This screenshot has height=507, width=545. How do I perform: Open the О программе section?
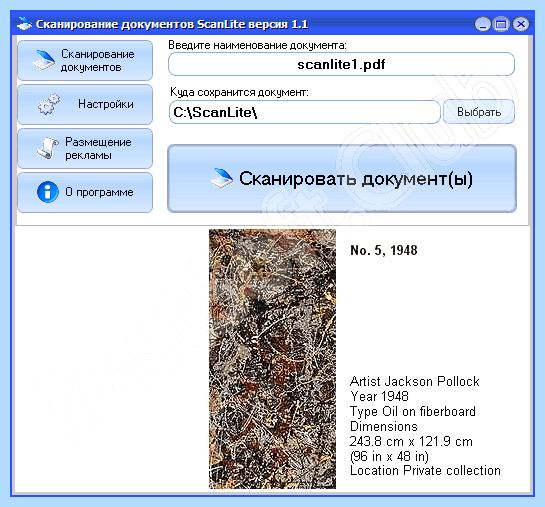[85, 192]
